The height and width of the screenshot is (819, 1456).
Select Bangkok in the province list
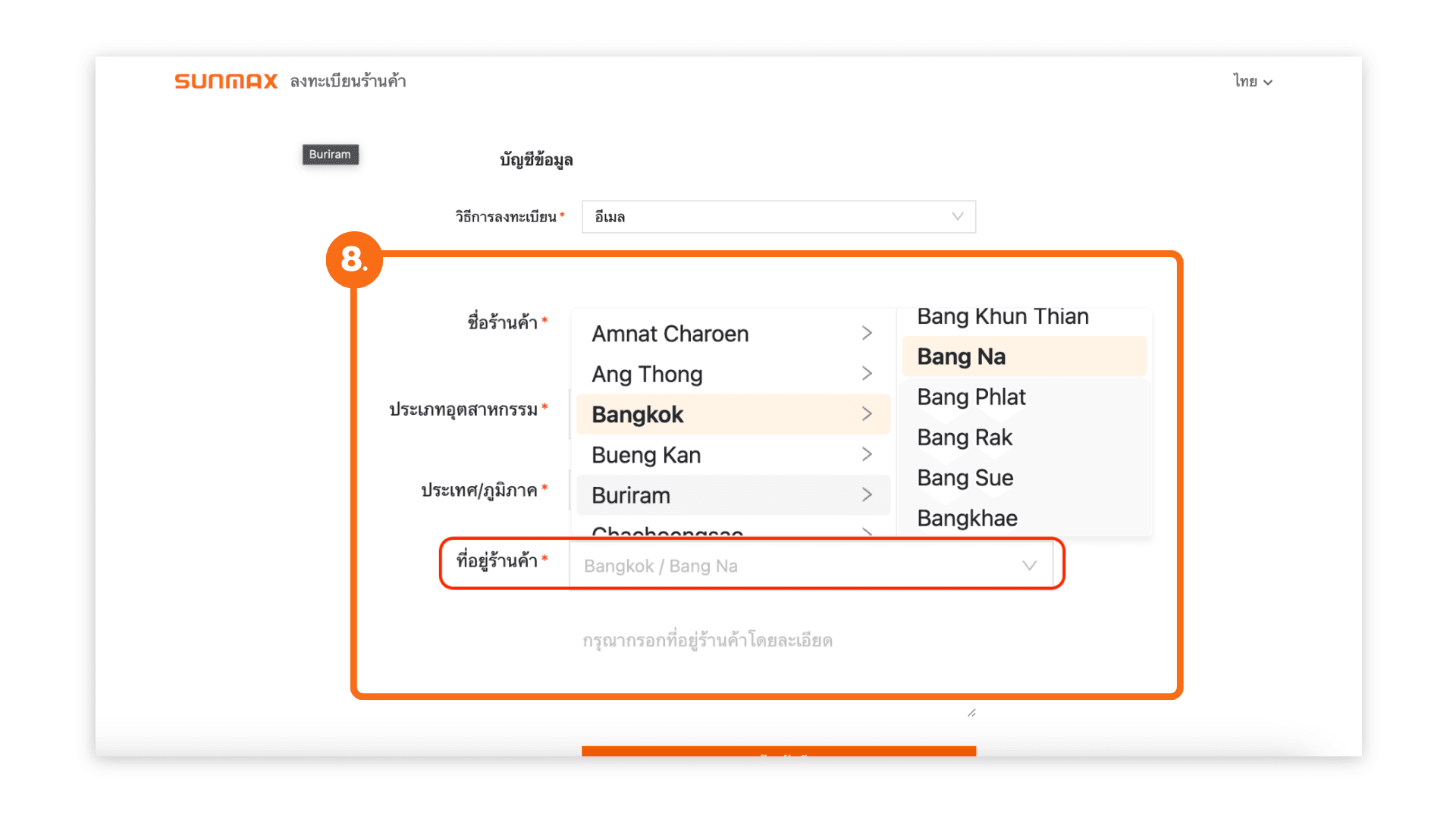(638, 415)
